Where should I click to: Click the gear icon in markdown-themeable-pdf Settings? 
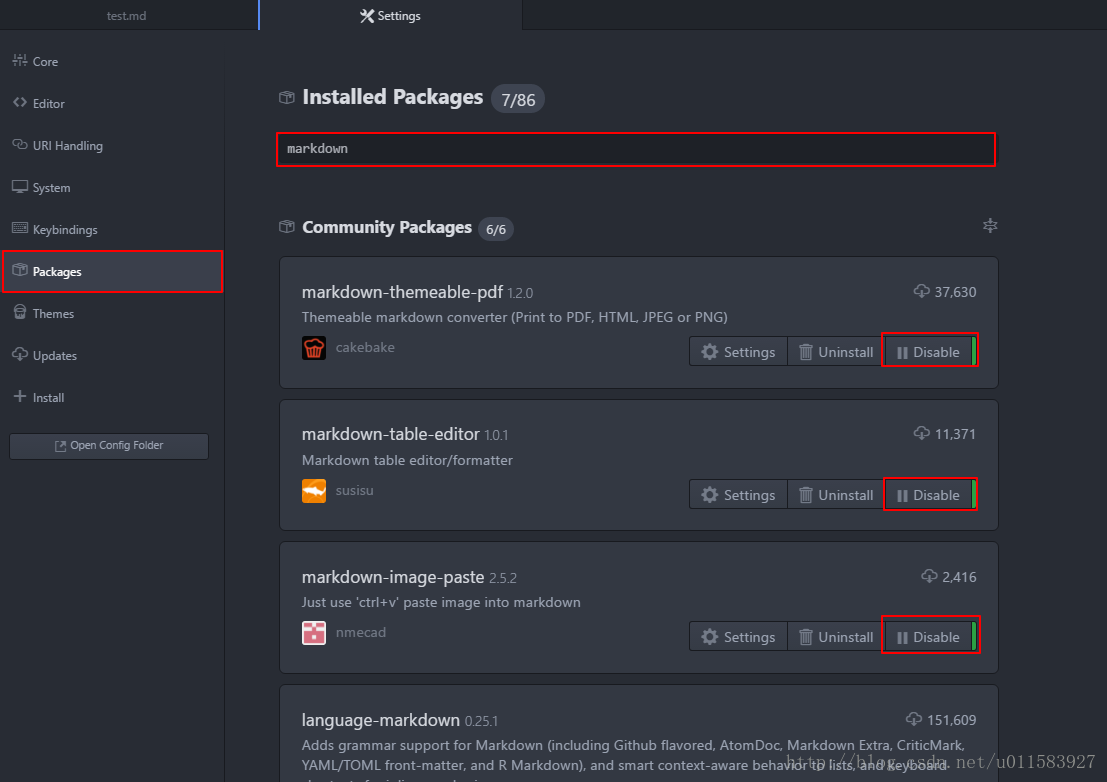click(x=710, y=352)
